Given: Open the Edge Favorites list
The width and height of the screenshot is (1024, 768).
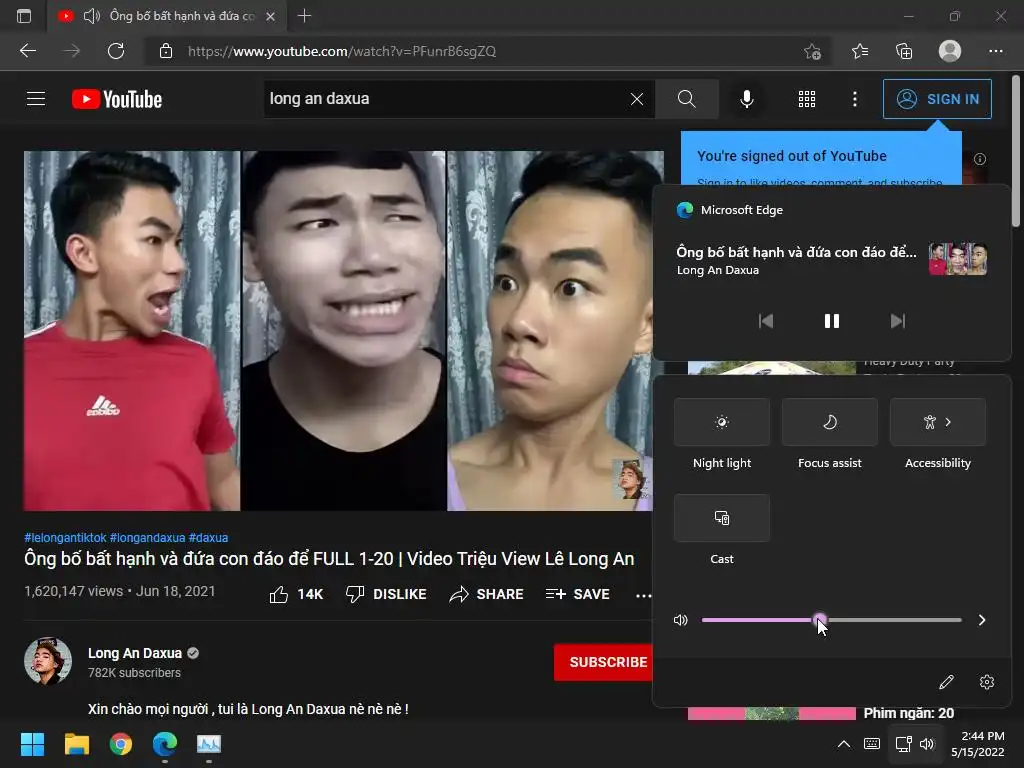Looking at the screenshot, I should (860, 51).
